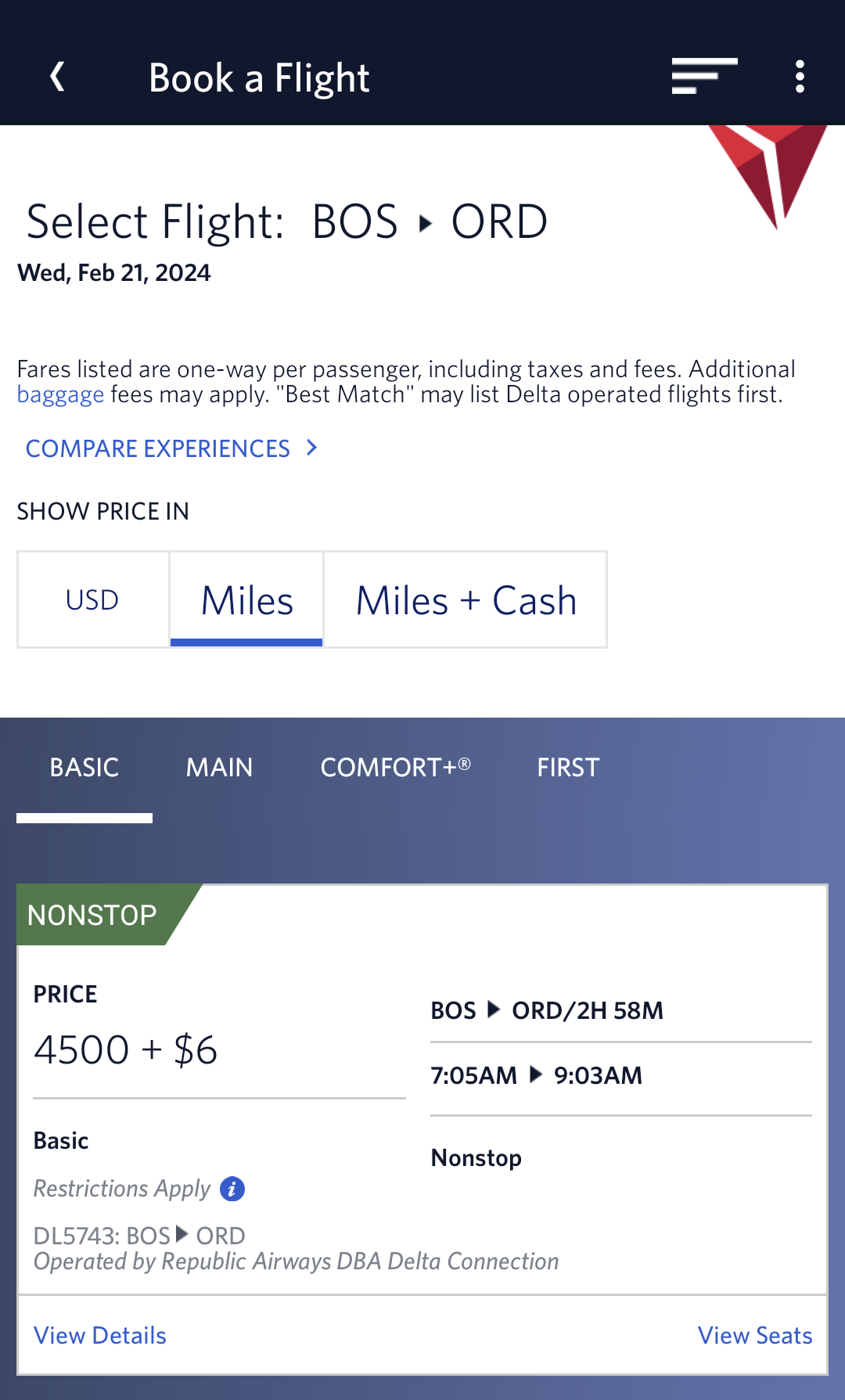This screenshot has width=845, height=1400.
Task: Tap the Nonstop badge on flight card
Action: pos(92,915)
